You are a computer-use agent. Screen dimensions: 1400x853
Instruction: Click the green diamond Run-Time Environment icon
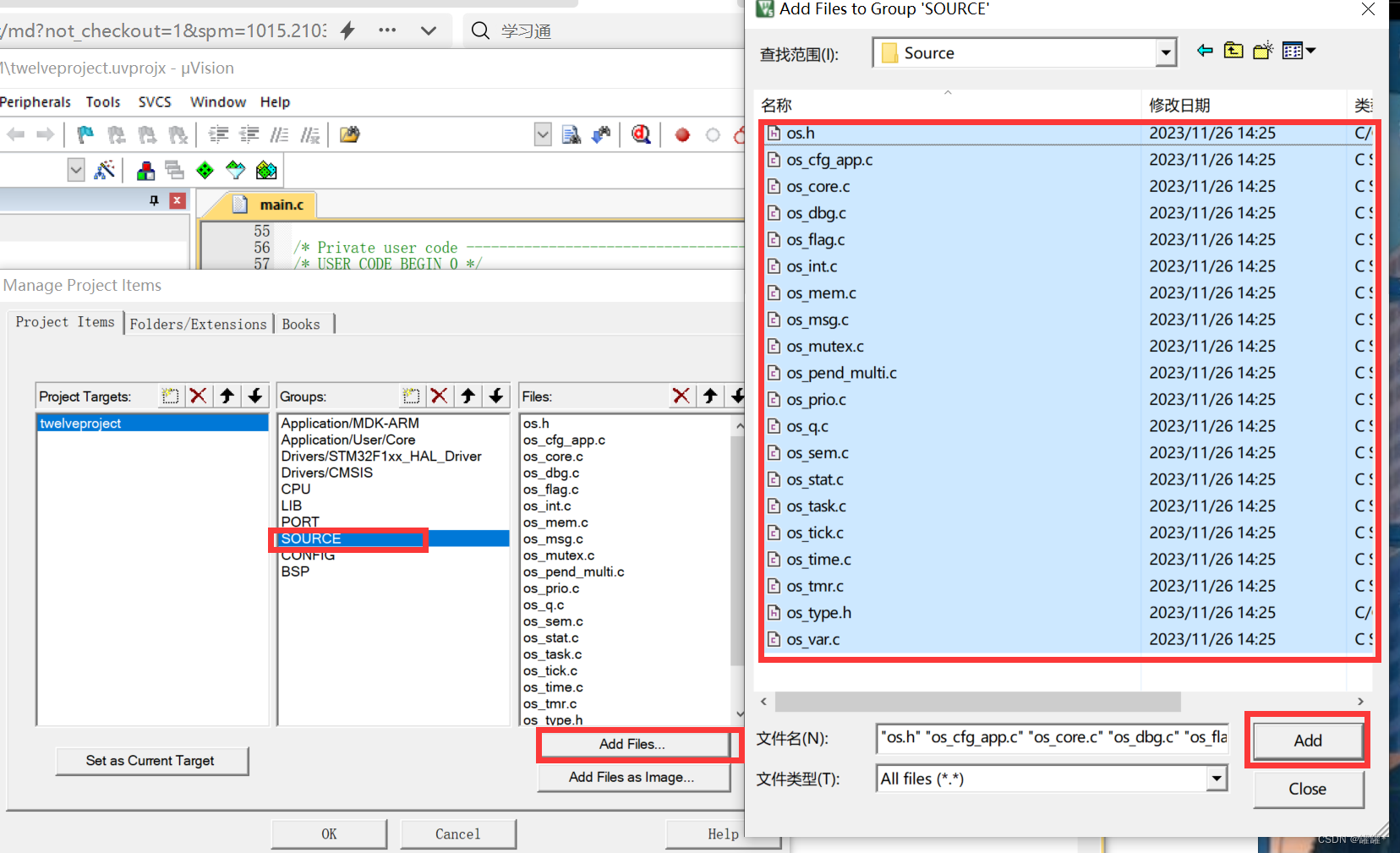coord(205,170)
